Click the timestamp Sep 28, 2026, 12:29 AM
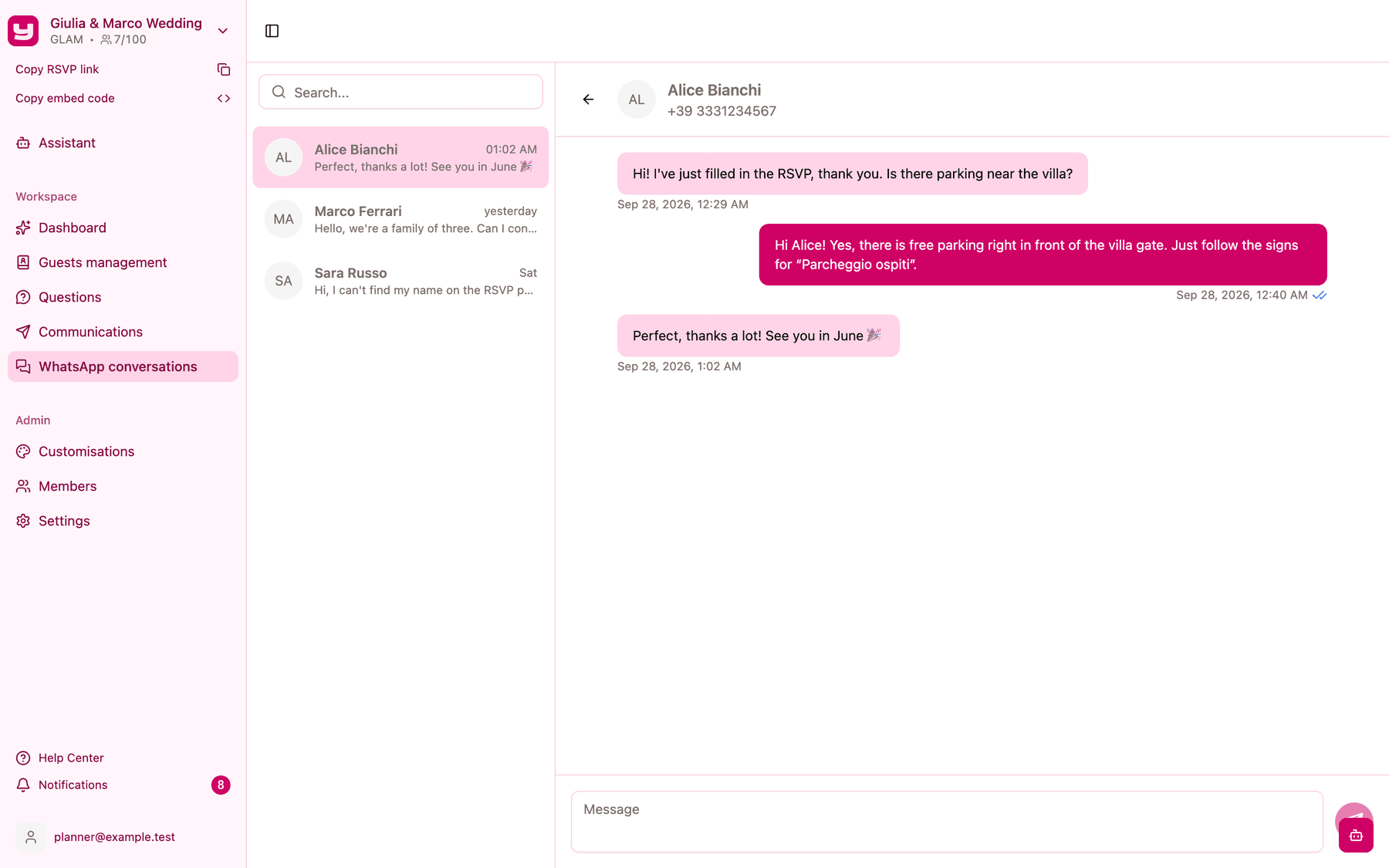Viewport: 1389px width, 868px height. [x=683, y=204]
